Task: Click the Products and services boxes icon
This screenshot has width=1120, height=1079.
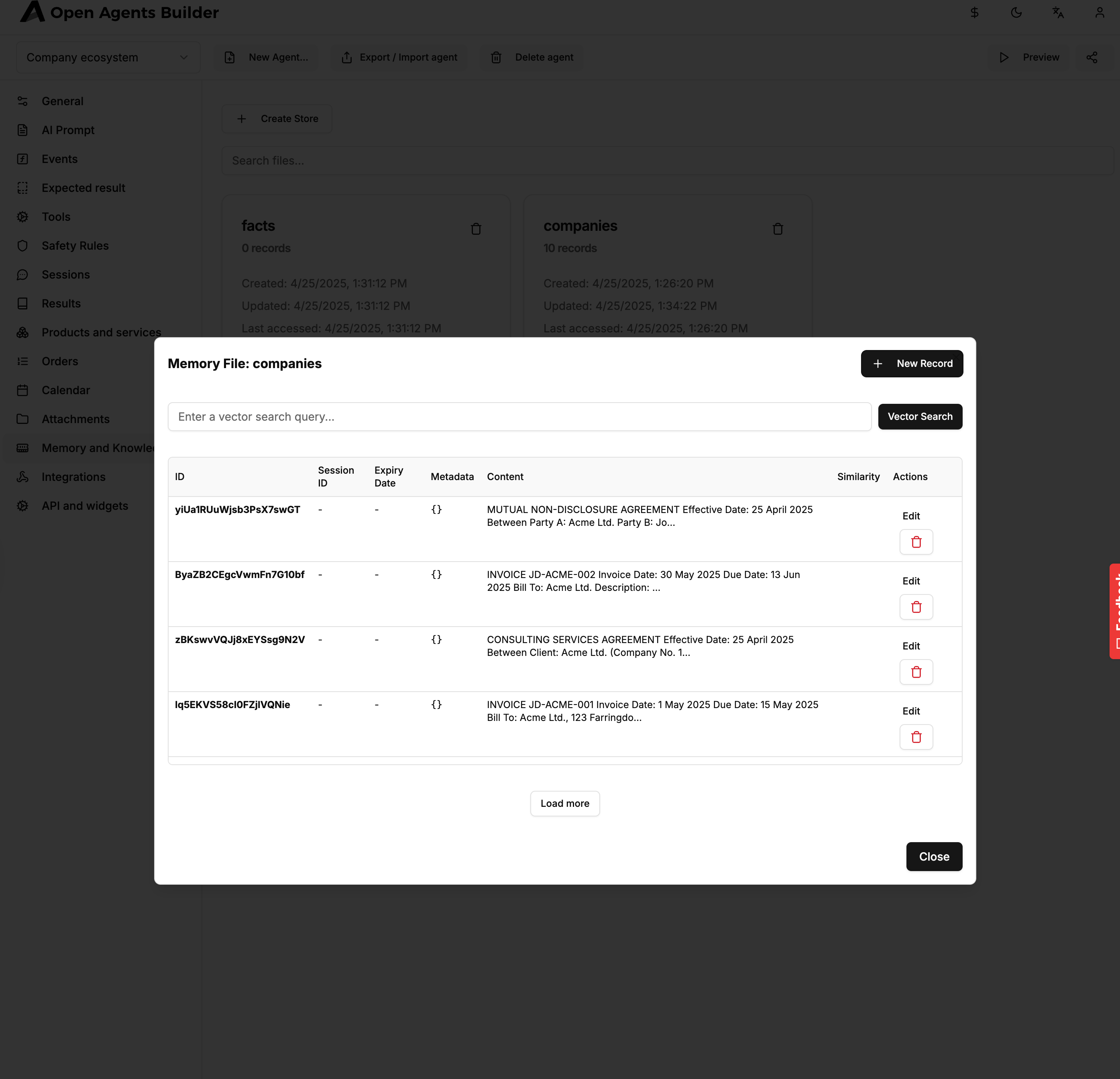Action: [23, 333]
